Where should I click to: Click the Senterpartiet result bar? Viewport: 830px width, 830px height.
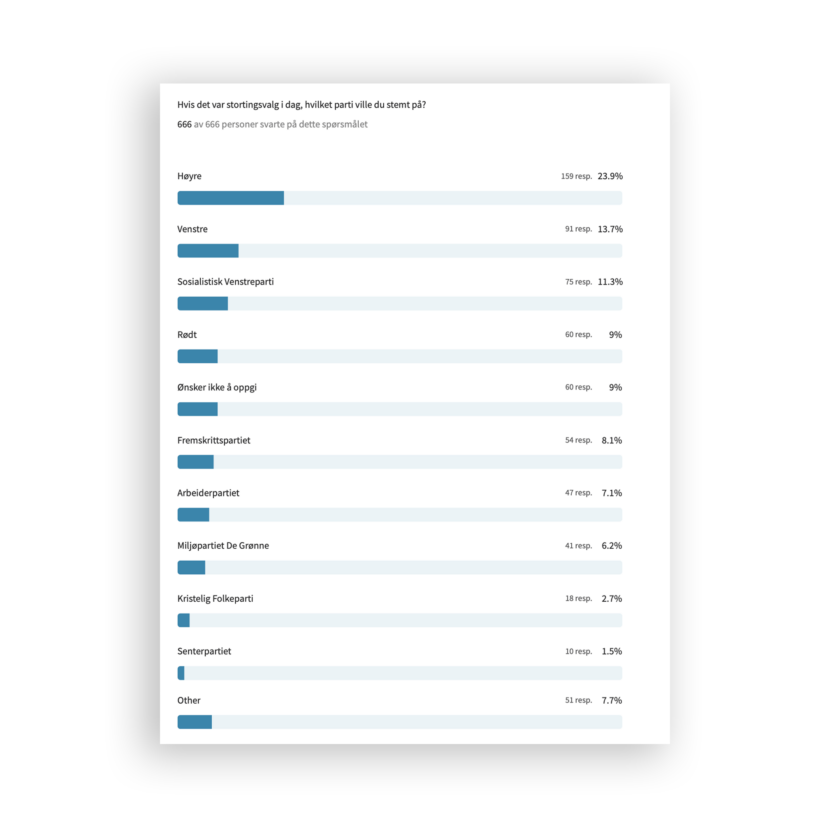point(399,673)
